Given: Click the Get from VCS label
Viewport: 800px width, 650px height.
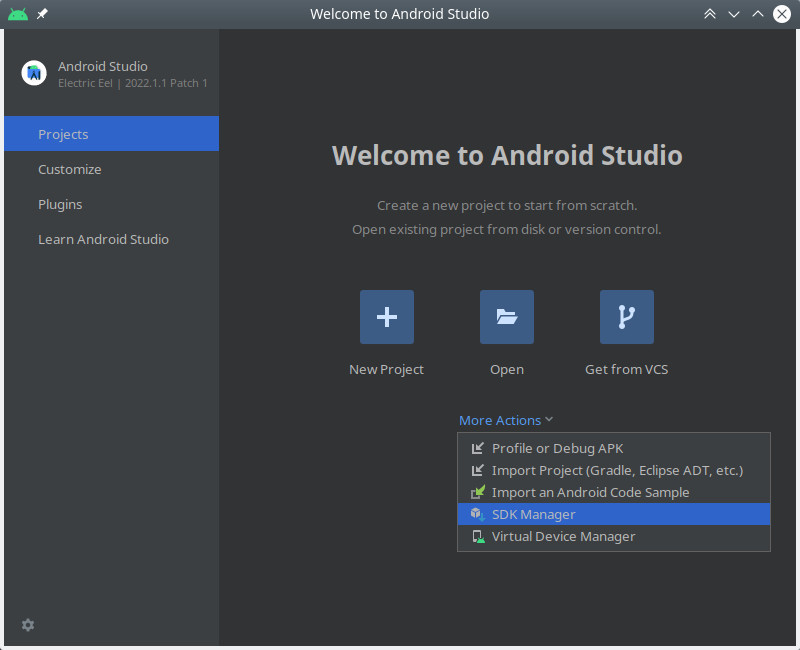Looking at the screenshot, I should click(x=627, y=369).
